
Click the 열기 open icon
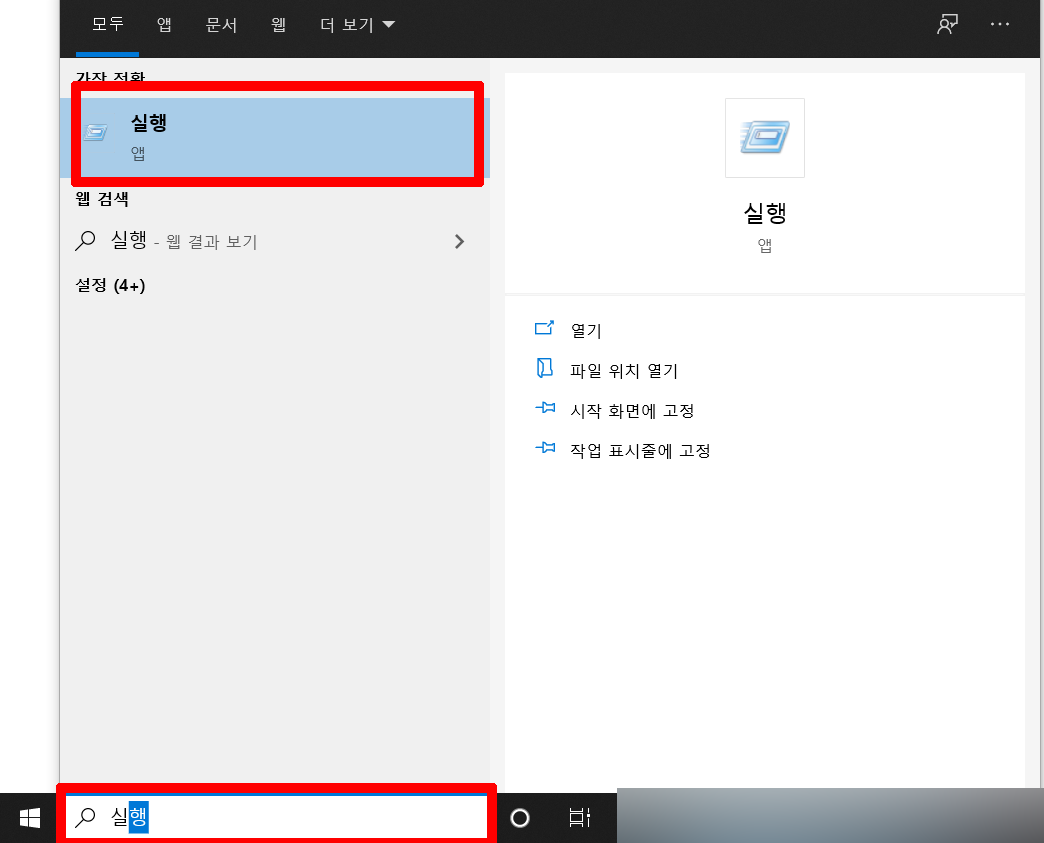coord(545,328)
